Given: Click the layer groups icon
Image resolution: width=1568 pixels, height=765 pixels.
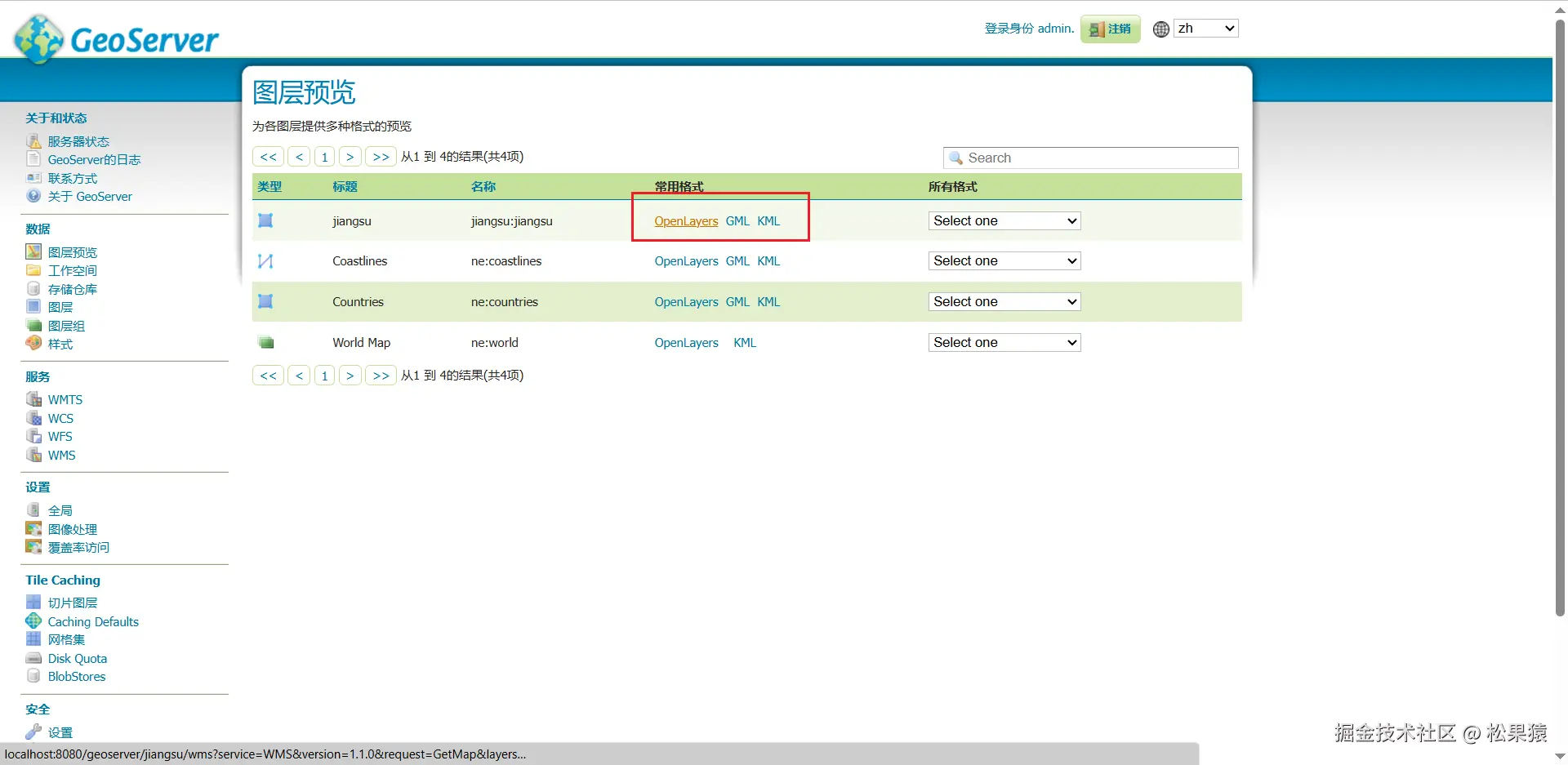Looking at the screenshot, I should pyautogui.click(x=33, y=326).
